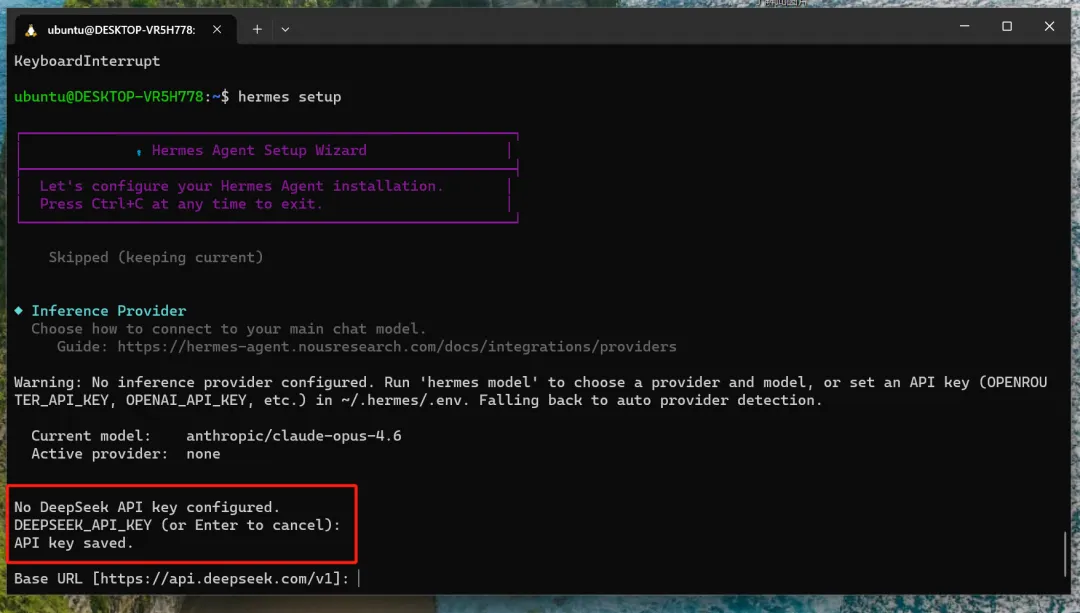The height and width of the screenshot is (613, 1080).
Task: Click the 'Skipped (keeping current)' line
Action: (156, 257)
